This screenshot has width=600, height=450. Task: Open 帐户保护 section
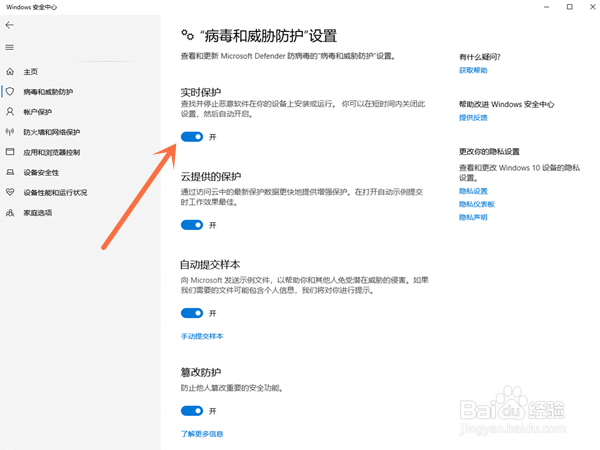coord(37,112)
